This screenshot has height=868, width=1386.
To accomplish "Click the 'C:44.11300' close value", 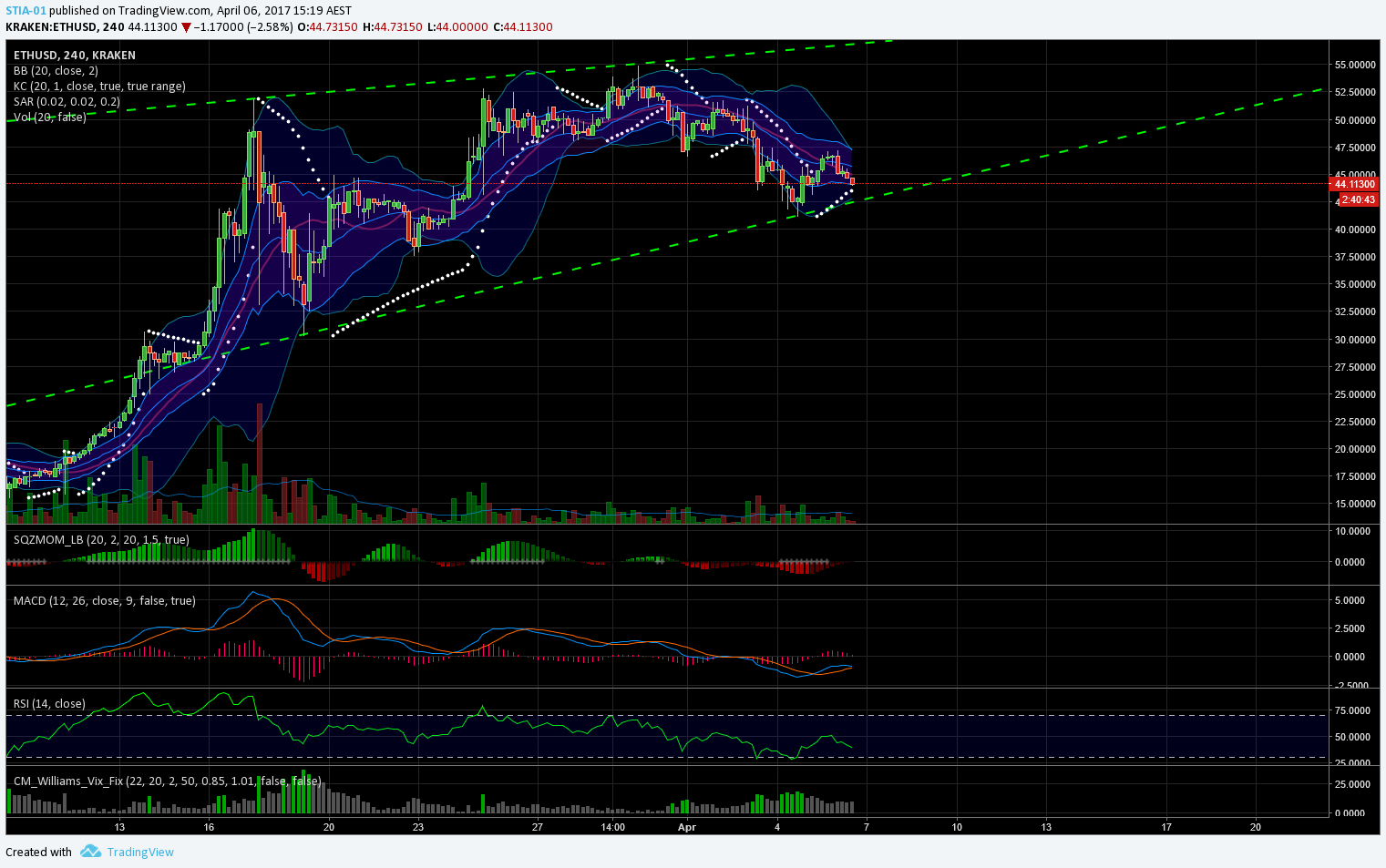I will [x=523, y=27].
